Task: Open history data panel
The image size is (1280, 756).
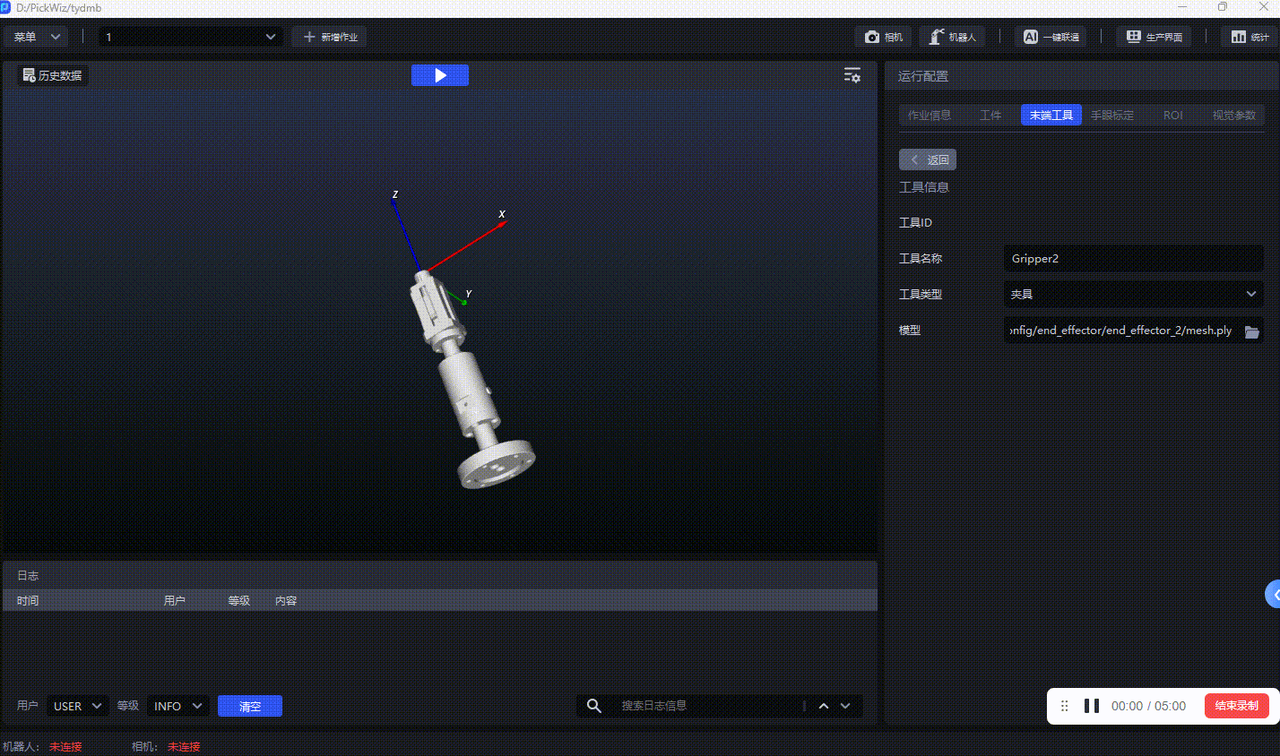Action: tap(53, 75)
